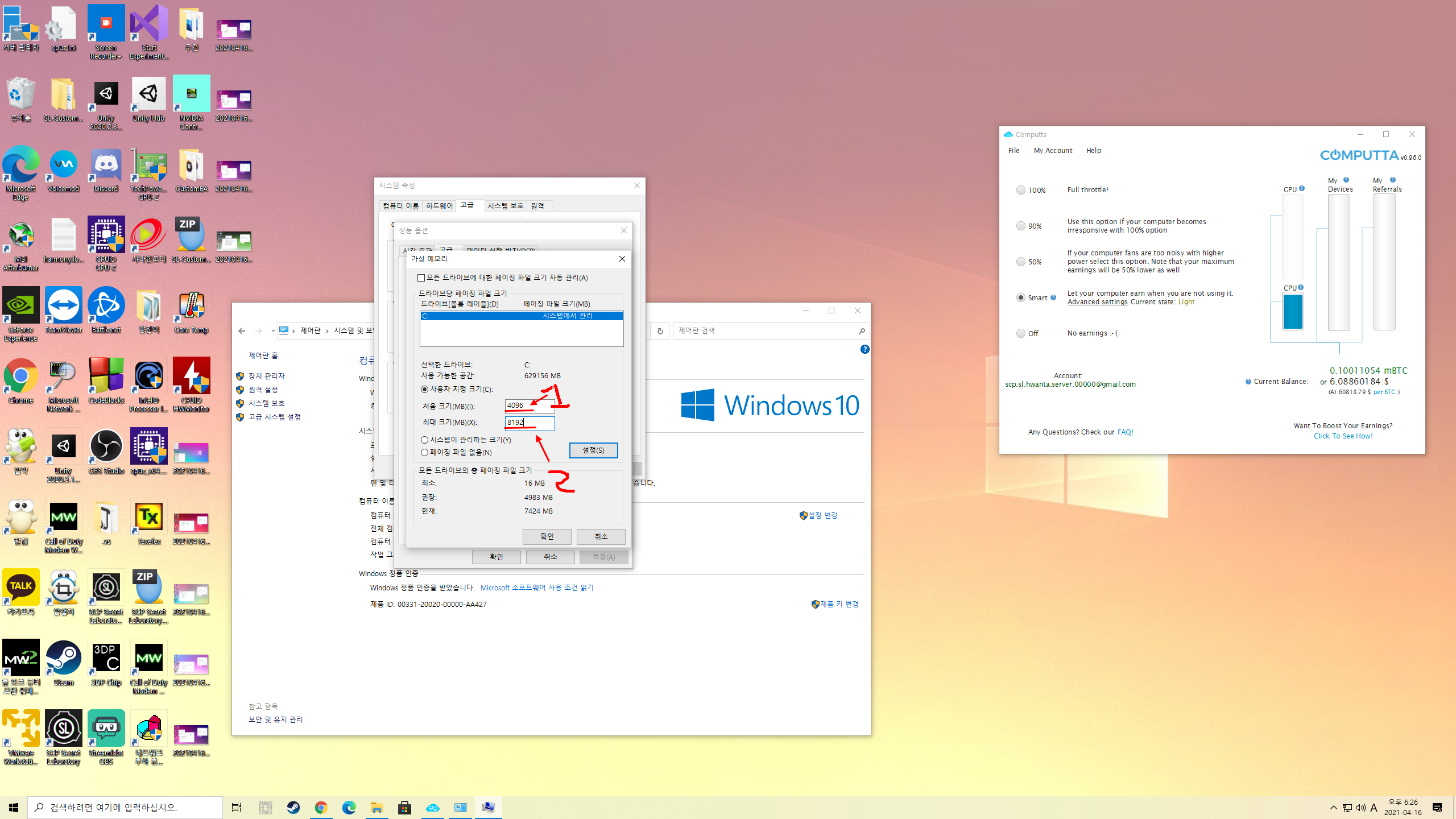The height and width of the screenshot is (819, 1456).
Task: Open Help menu in Computta
Action: [x=1093, y=151]
